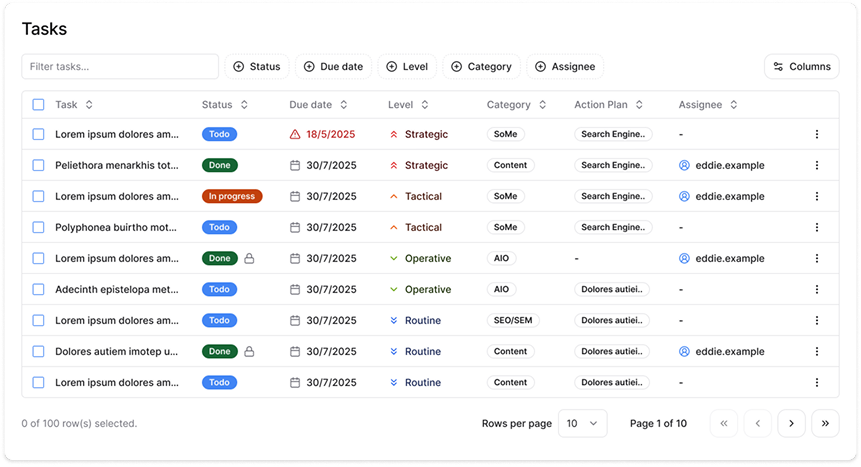Open the Columns visibility dropdown
The height and width of the screenshot is (467, 861).
801,67
